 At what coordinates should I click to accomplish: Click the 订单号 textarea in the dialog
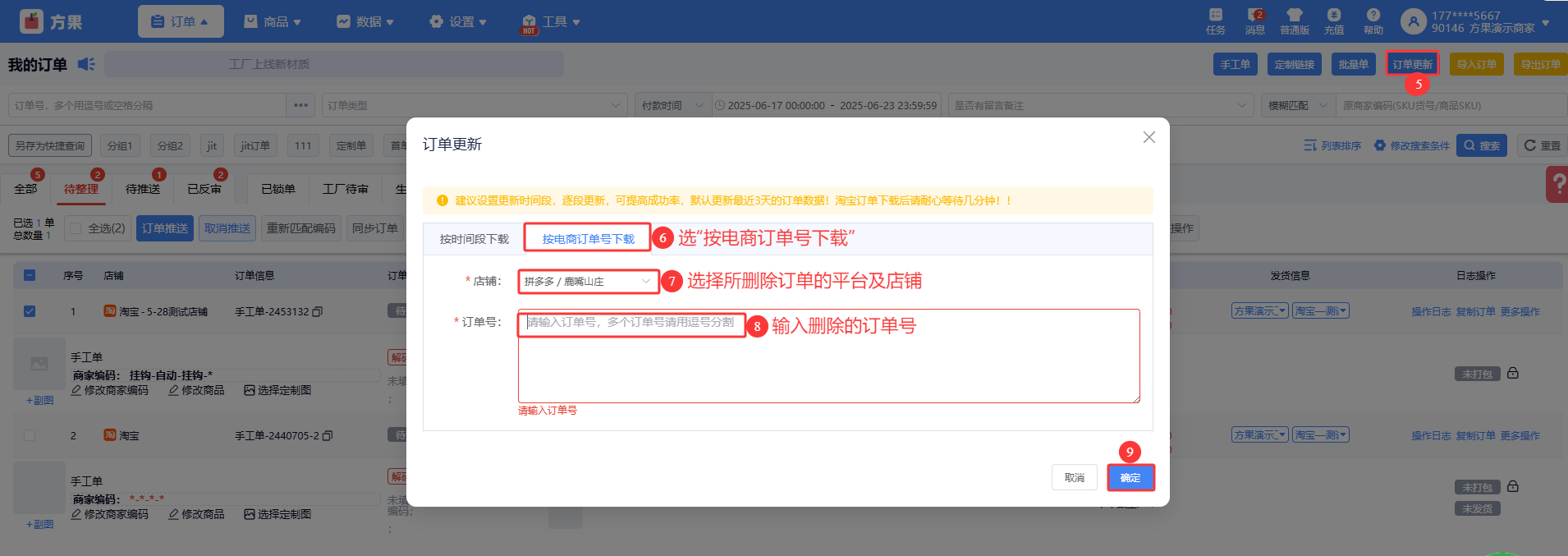[828, 356]
